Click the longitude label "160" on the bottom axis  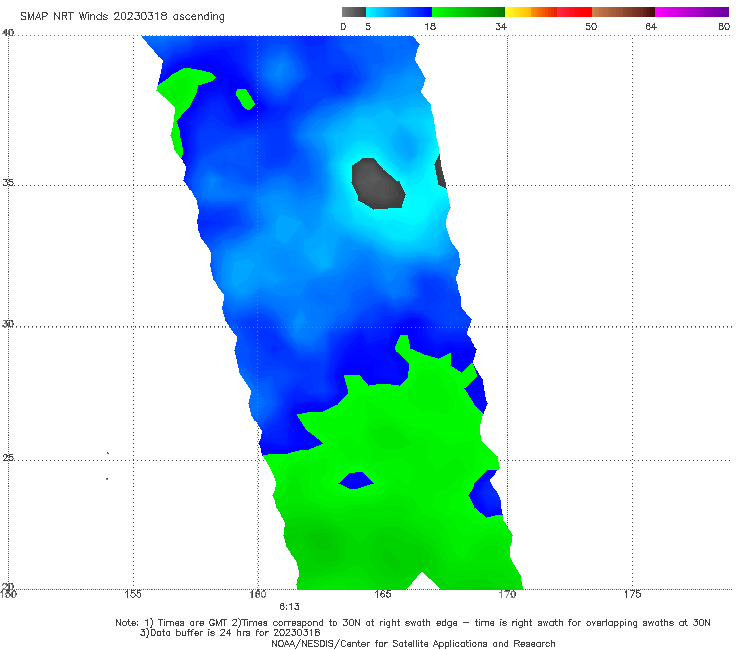coord(258,594)
